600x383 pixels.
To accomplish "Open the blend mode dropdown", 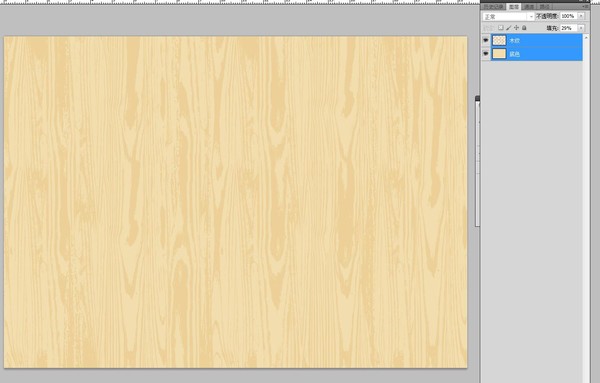I will click(508, 16).
